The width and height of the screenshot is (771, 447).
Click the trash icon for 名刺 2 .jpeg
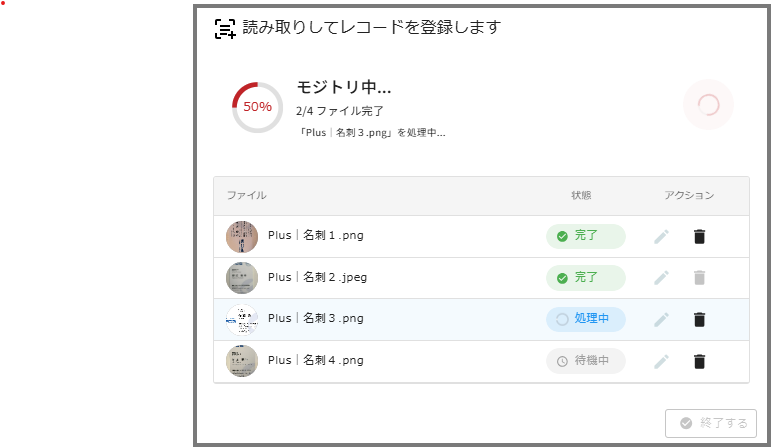click(700, 278)
